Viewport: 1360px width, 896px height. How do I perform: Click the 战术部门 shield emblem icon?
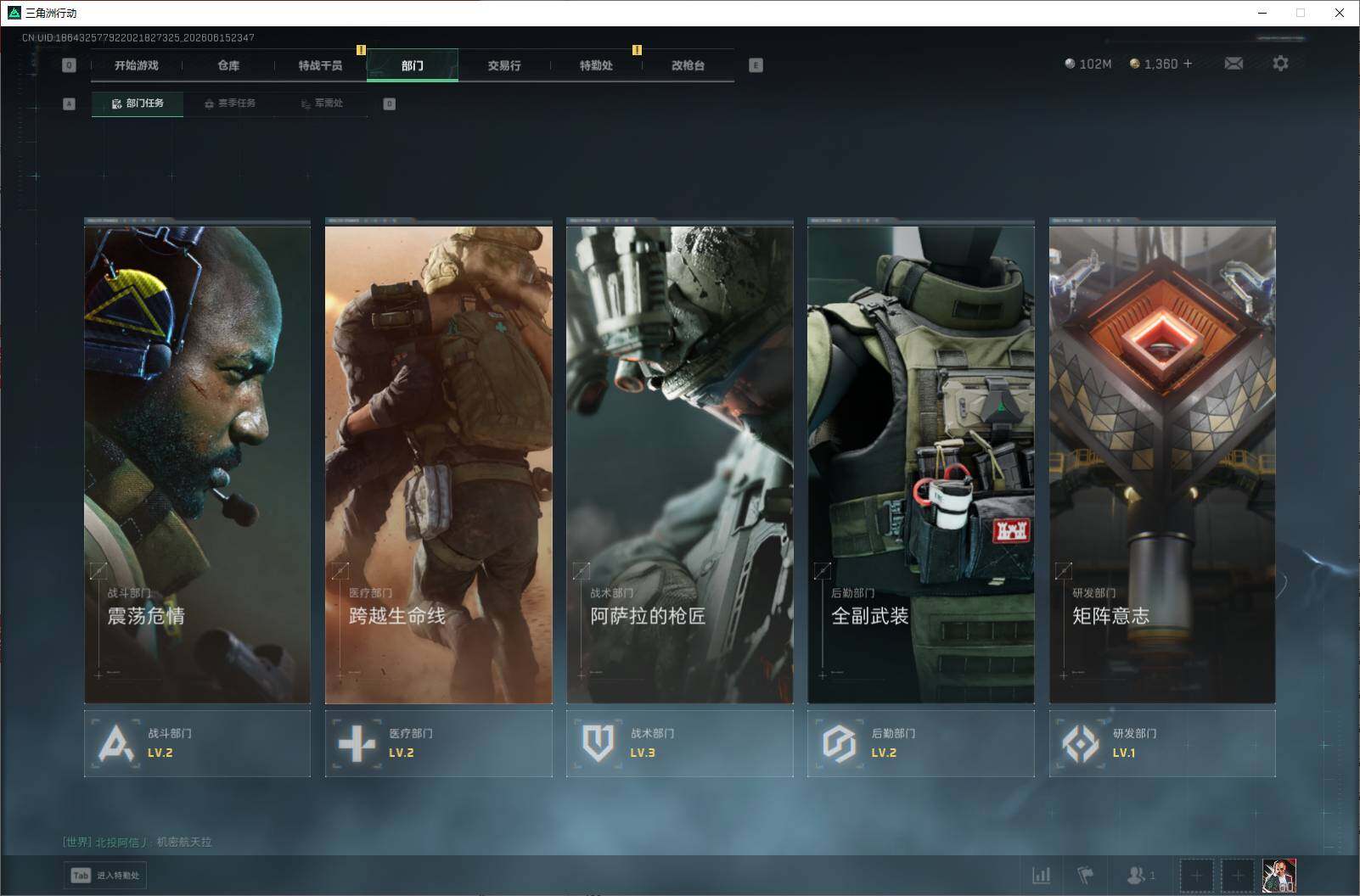pyautogui.click(x=598, y=743)
